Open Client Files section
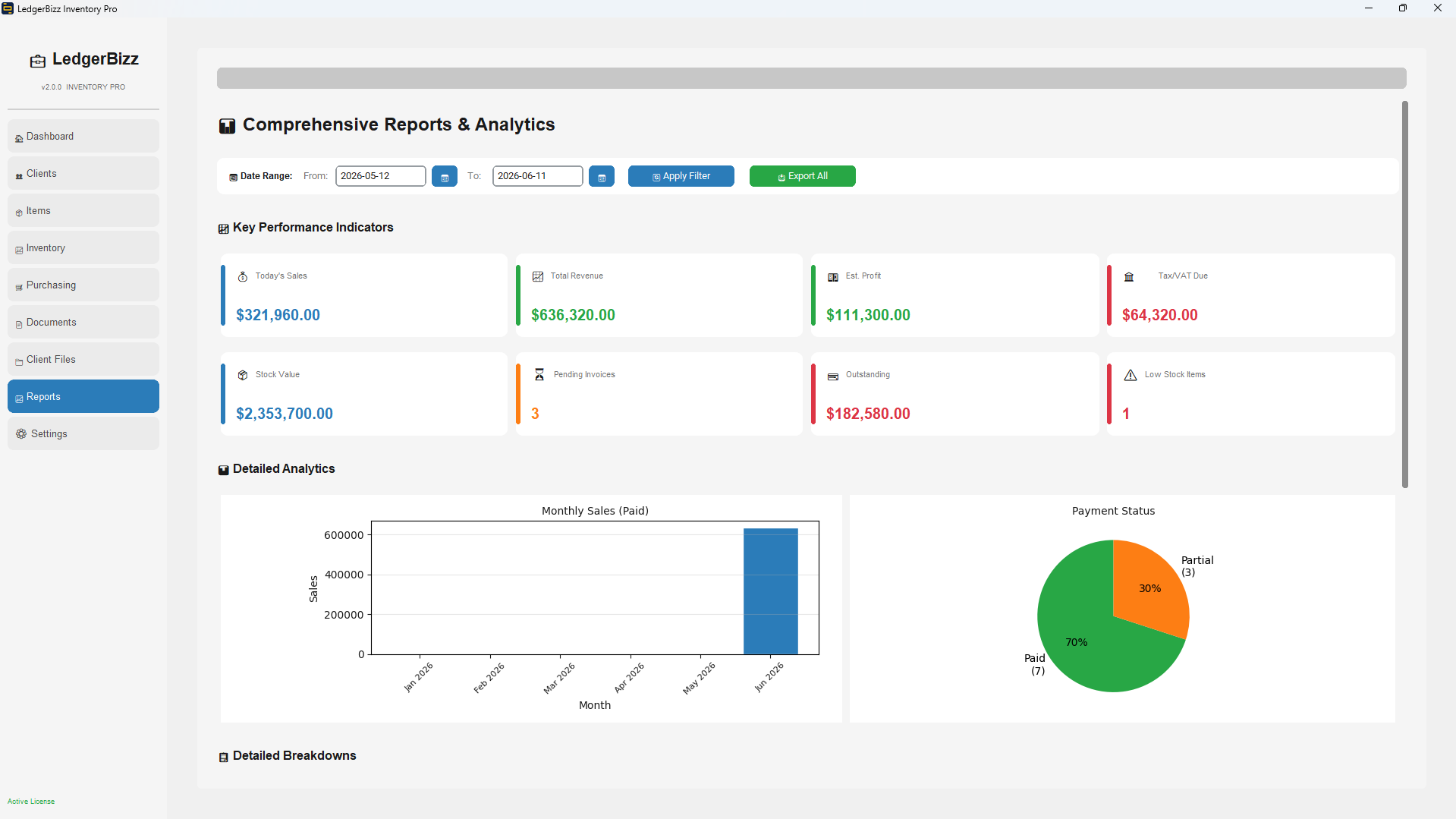Image resolution: width=1456 pixels, height=819 pixels. point(83,360)
